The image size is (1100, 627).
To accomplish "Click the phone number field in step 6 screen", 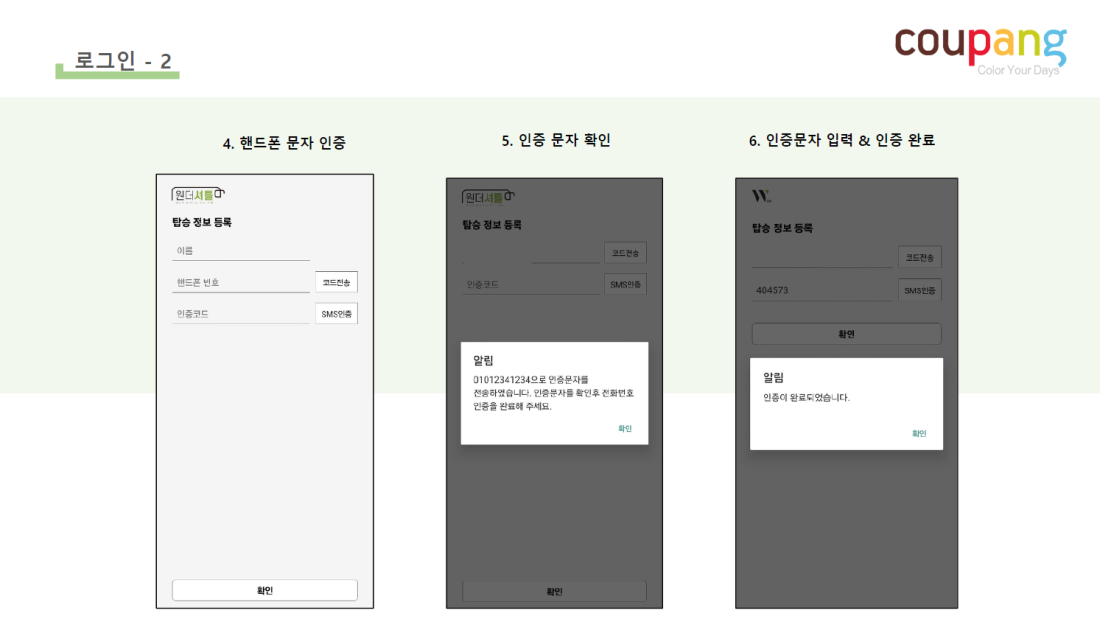I will (821, 257).
